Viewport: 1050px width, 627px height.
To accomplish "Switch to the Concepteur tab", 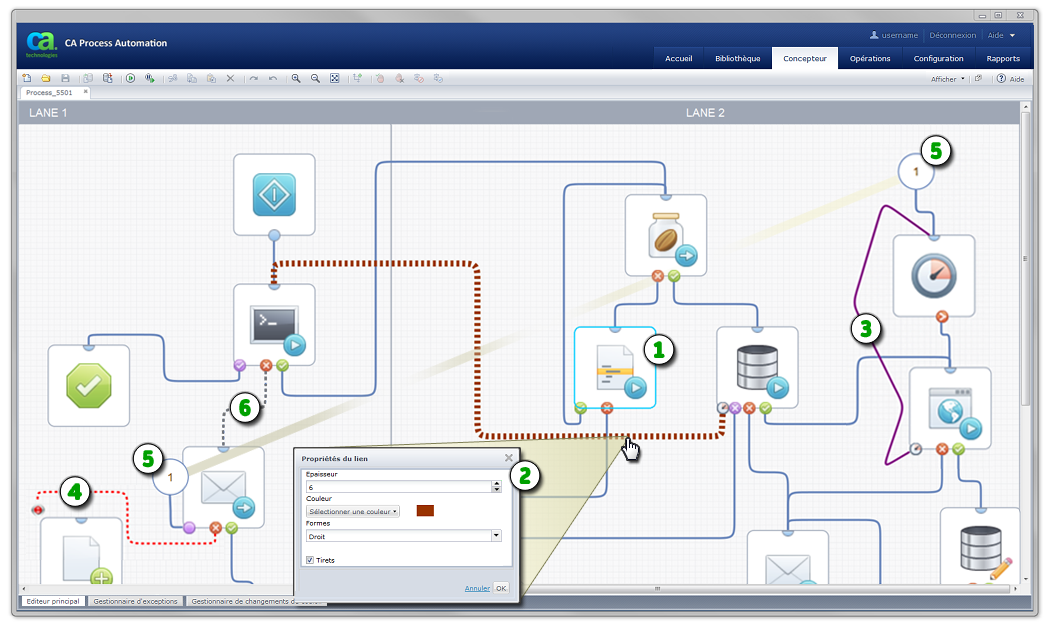I will coord(805,58).
